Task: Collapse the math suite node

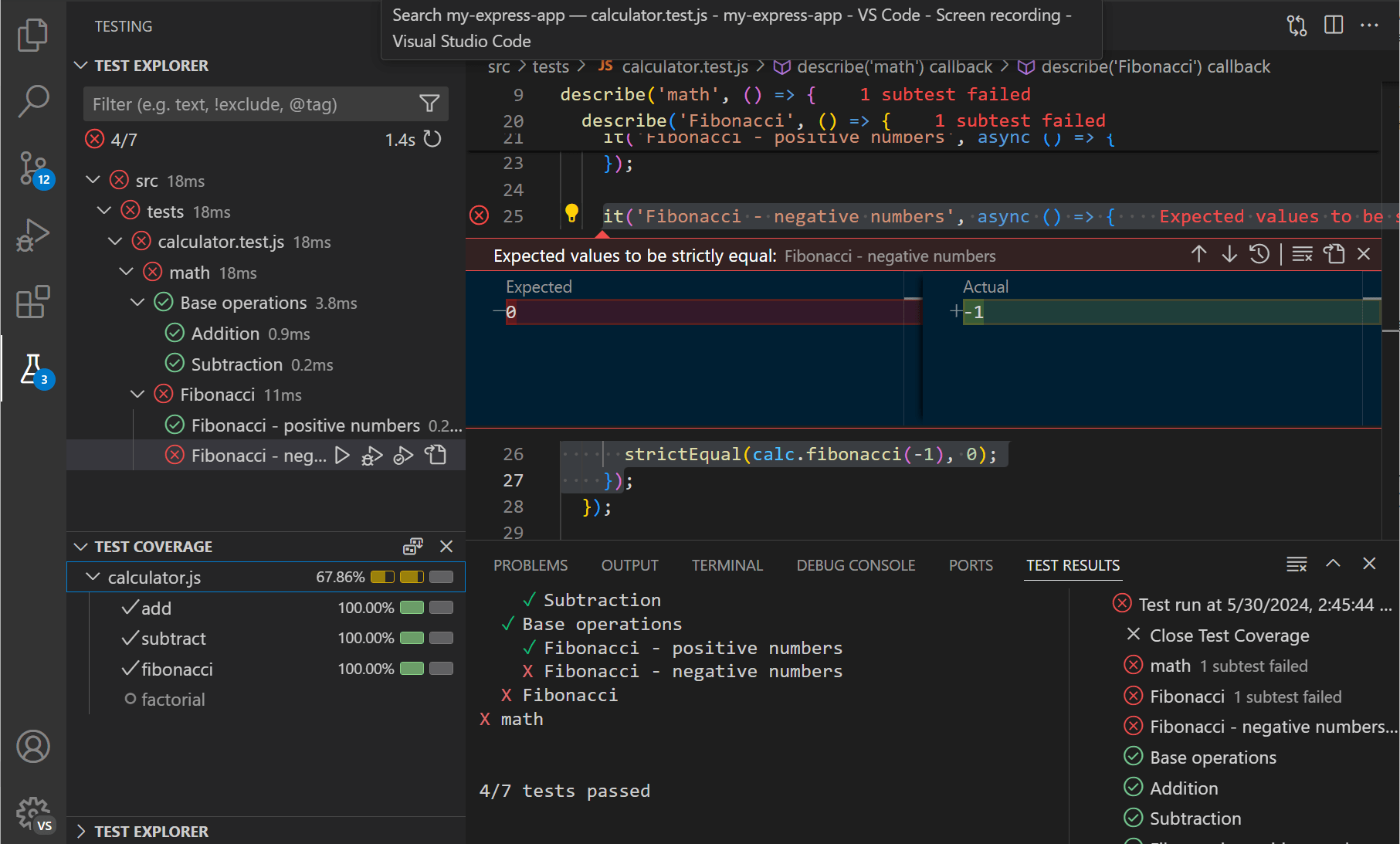Action: click(x=127, y=272)
